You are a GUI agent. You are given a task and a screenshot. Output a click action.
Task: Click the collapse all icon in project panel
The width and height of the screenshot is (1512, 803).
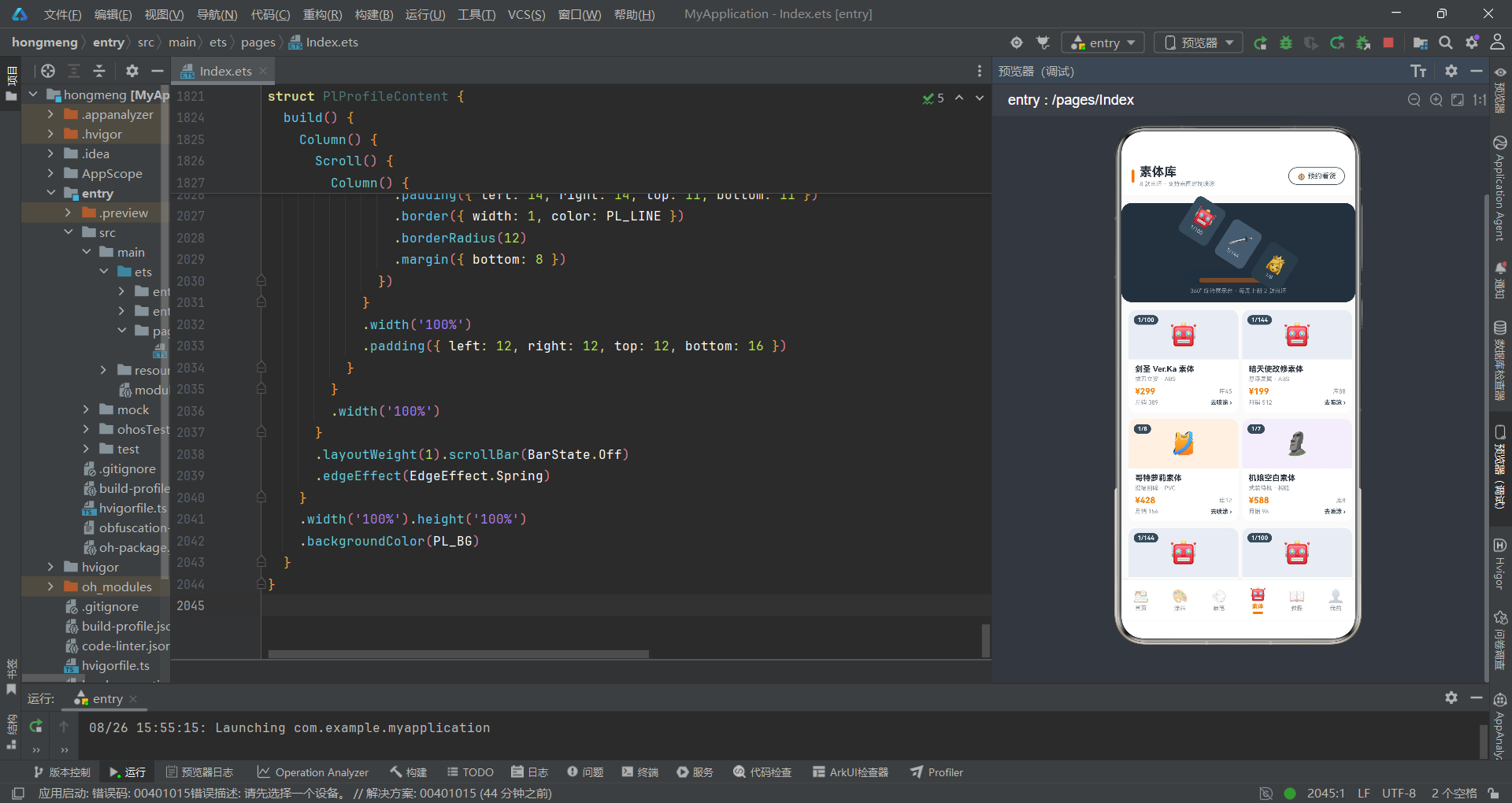[x=99, y=71]
